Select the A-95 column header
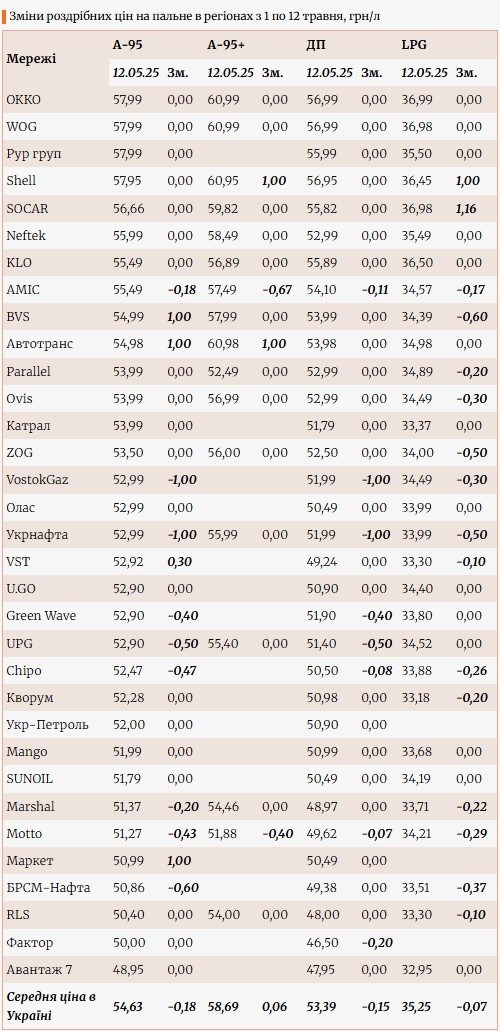 pyautogui.click(x=128, y=45)
